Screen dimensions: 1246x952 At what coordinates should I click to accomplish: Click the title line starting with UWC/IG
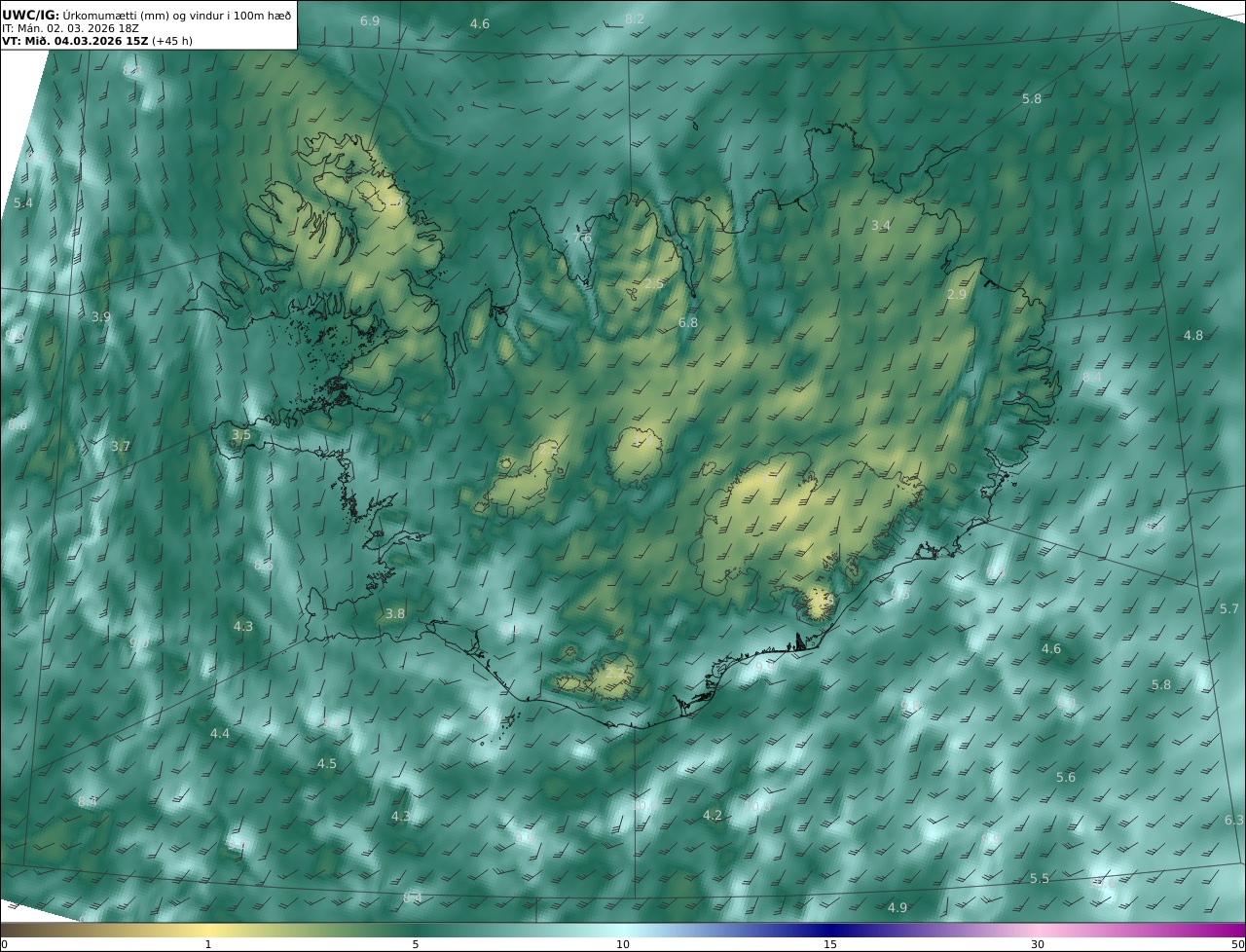146,15
